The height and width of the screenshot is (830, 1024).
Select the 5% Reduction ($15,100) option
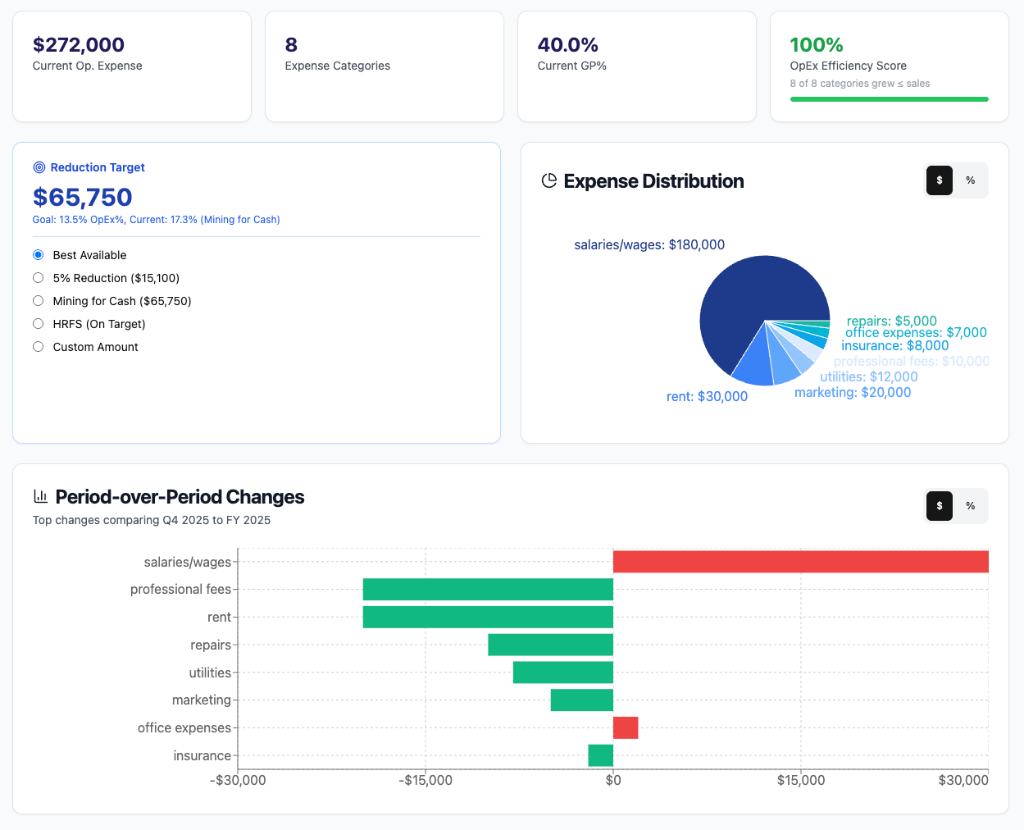coord(39,278)
